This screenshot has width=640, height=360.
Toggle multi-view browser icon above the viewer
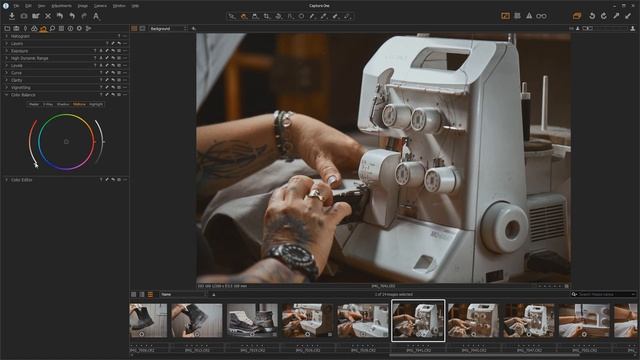pos(134,29)
